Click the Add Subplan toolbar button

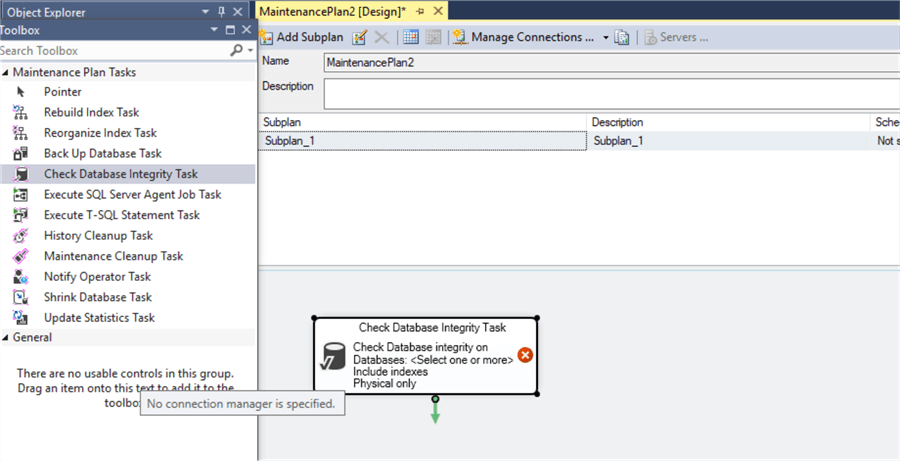(301, 37)
